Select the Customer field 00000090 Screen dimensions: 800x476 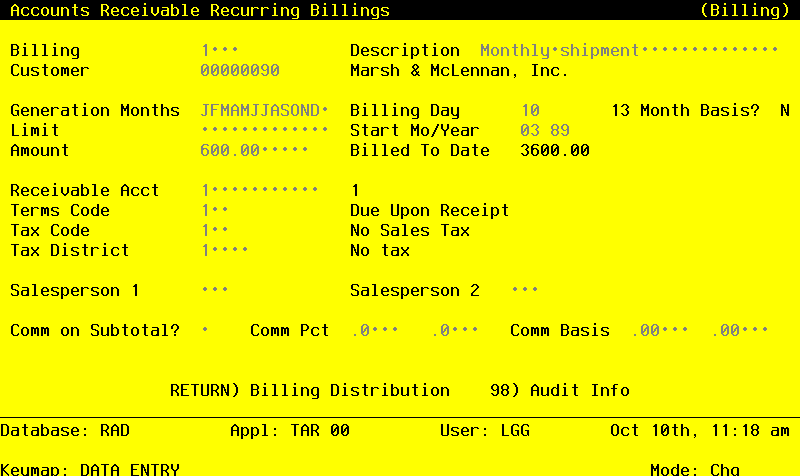(240, 70)
